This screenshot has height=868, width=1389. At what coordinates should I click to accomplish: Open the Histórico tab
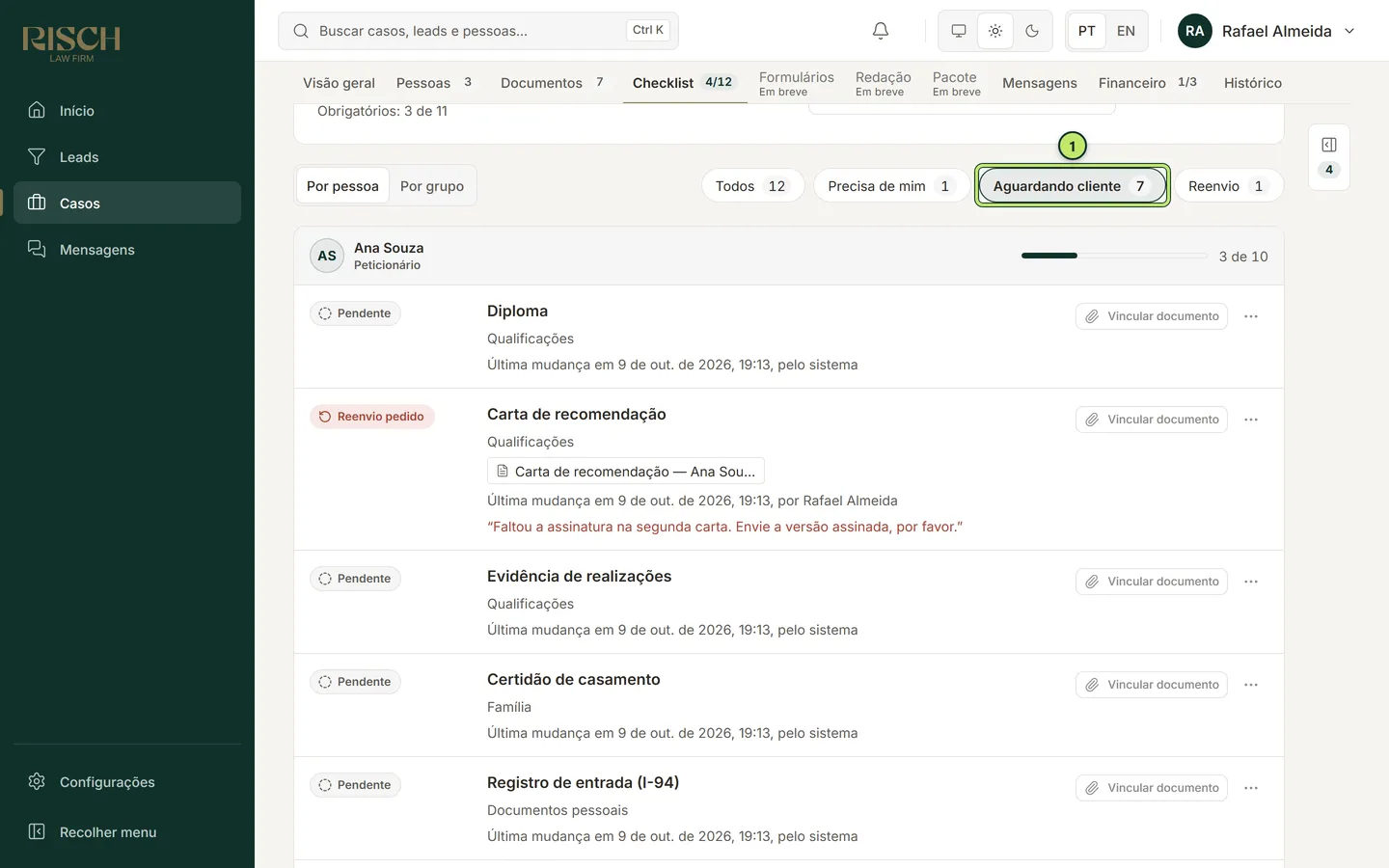click(1253, 83)
